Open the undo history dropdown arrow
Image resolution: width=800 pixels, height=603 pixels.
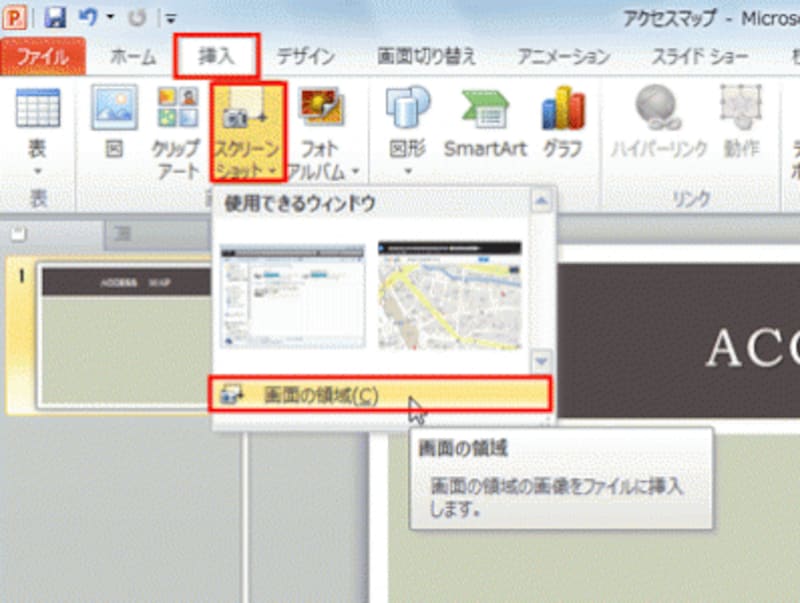click(110, 17)
